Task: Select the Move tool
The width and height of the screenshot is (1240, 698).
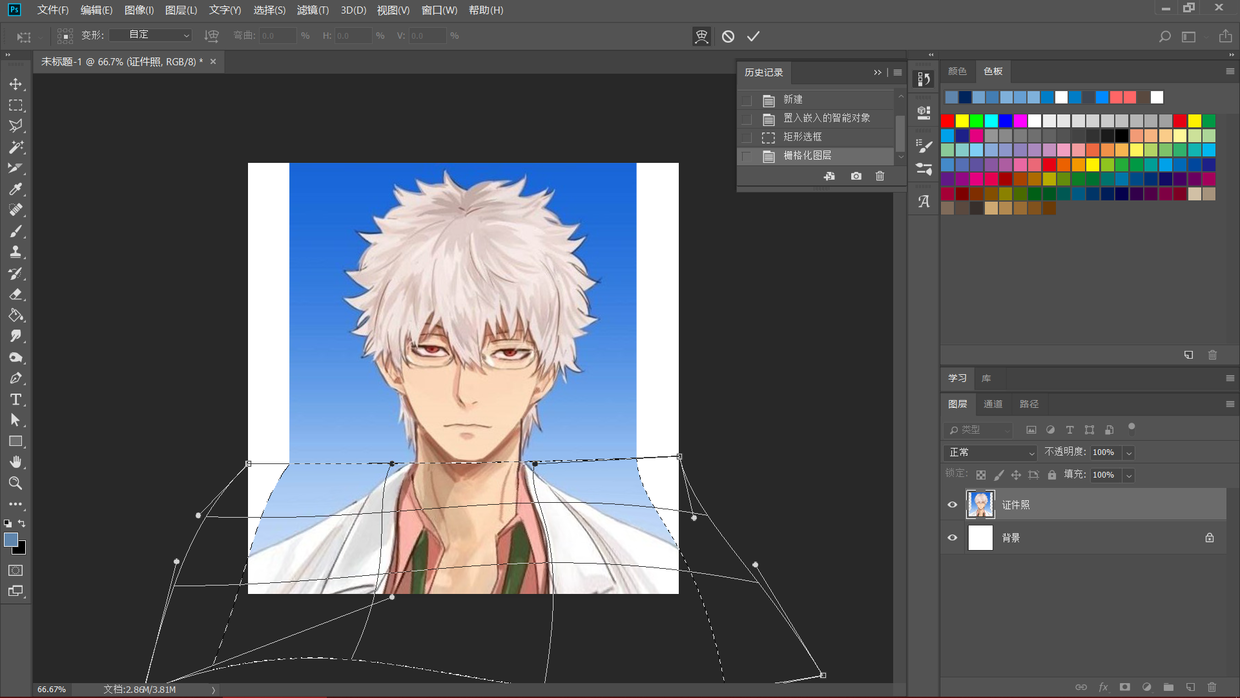Action: click(16, 84)
